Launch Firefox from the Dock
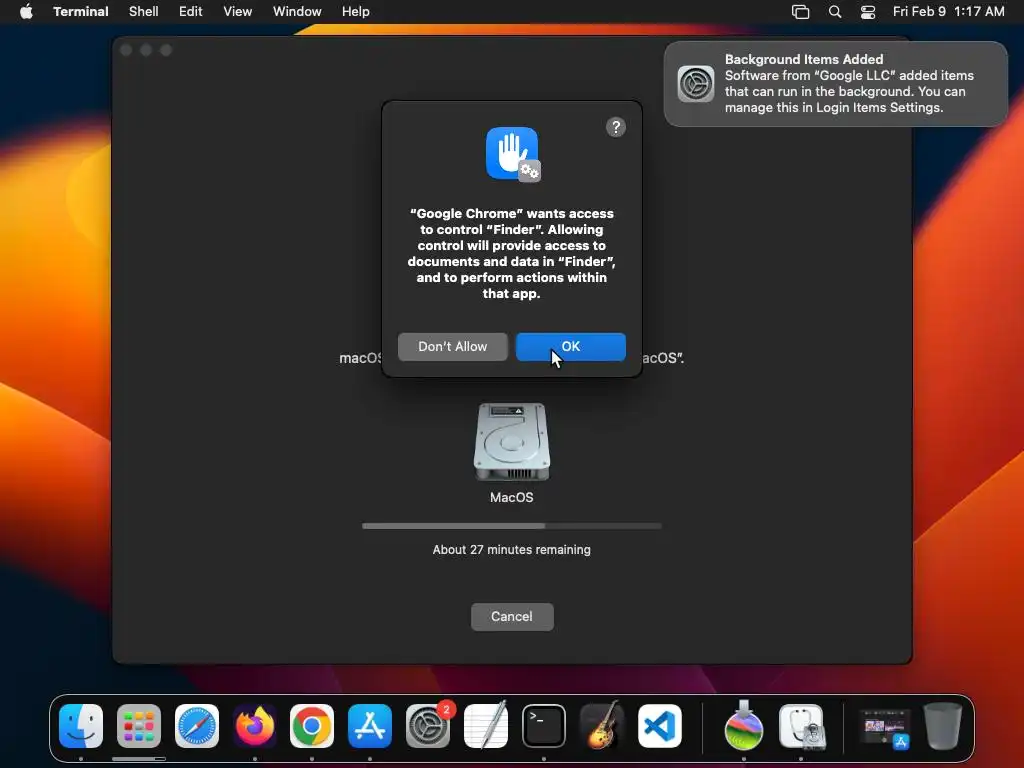This screenshot has height=768, width=1024. pyautogui.click(x=255, y=726)
